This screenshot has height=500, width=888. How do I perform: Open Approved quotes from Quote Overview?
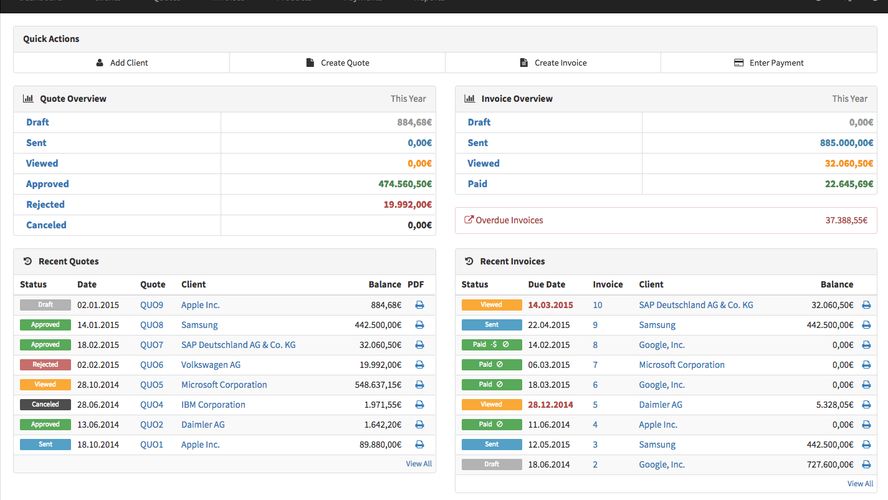coord(47,184)
